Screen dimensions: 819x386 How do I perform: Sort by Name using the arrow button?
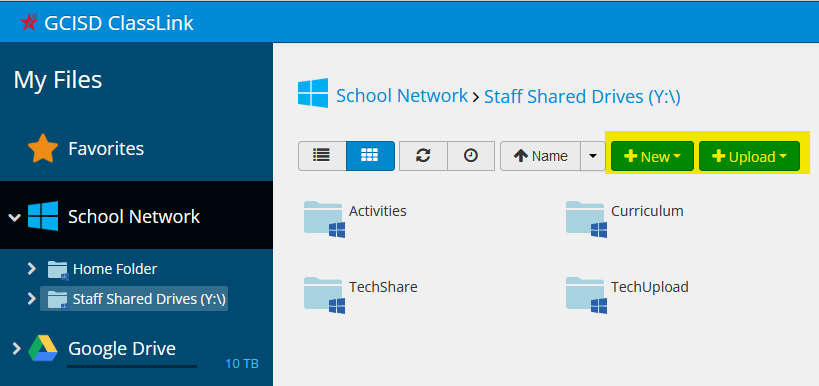(540, 156)
